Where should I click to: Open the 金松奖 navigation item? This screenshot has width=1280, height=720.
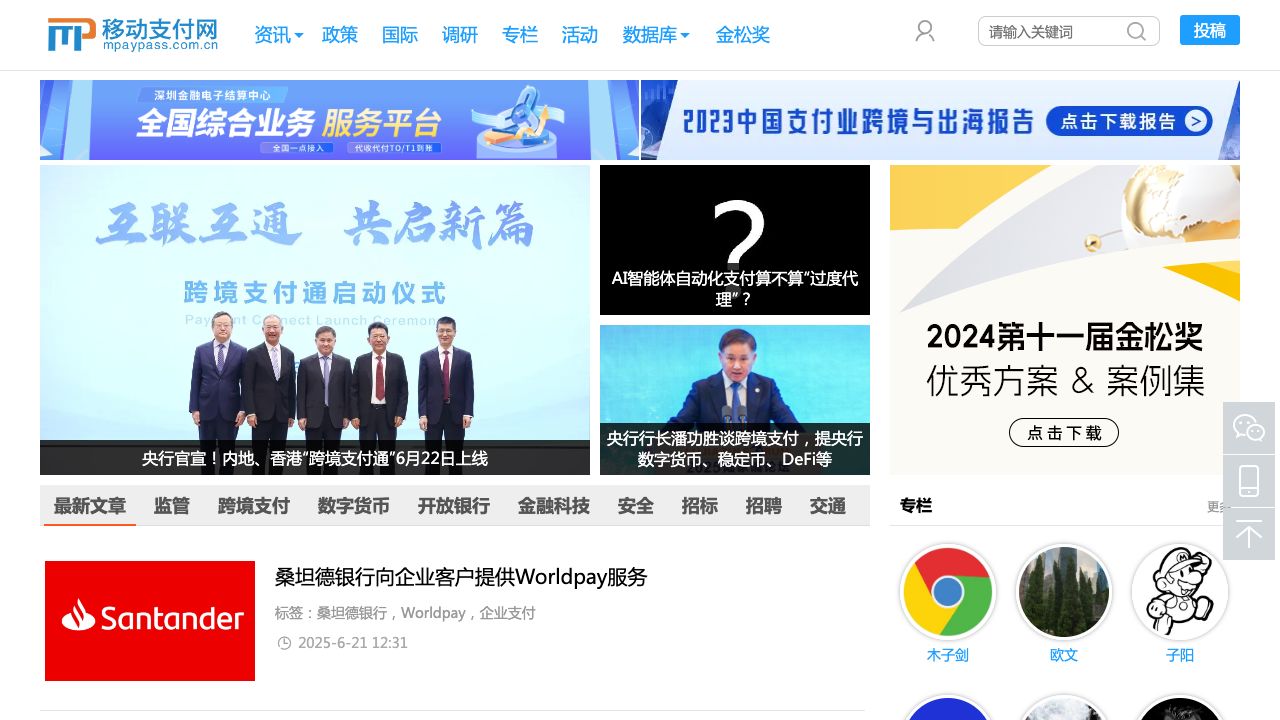(x=743, y=35)
